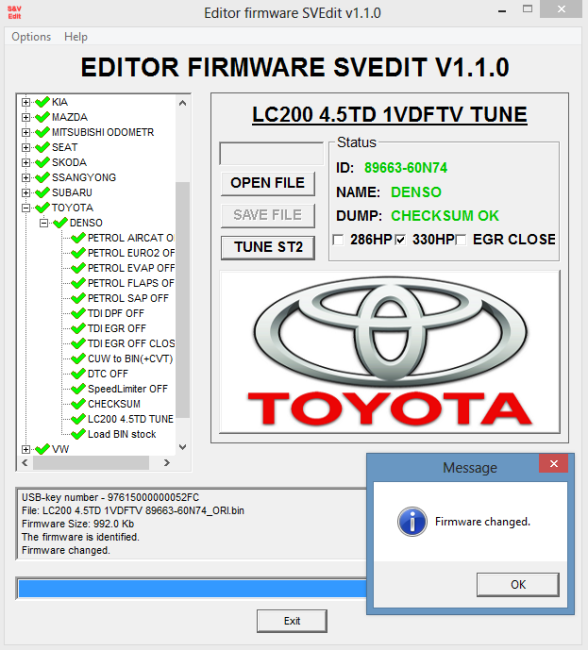Click the green checkmark icon beside SEAT
Image resolution: width=588 pixels, height=650 pixels.
(42, 147)
